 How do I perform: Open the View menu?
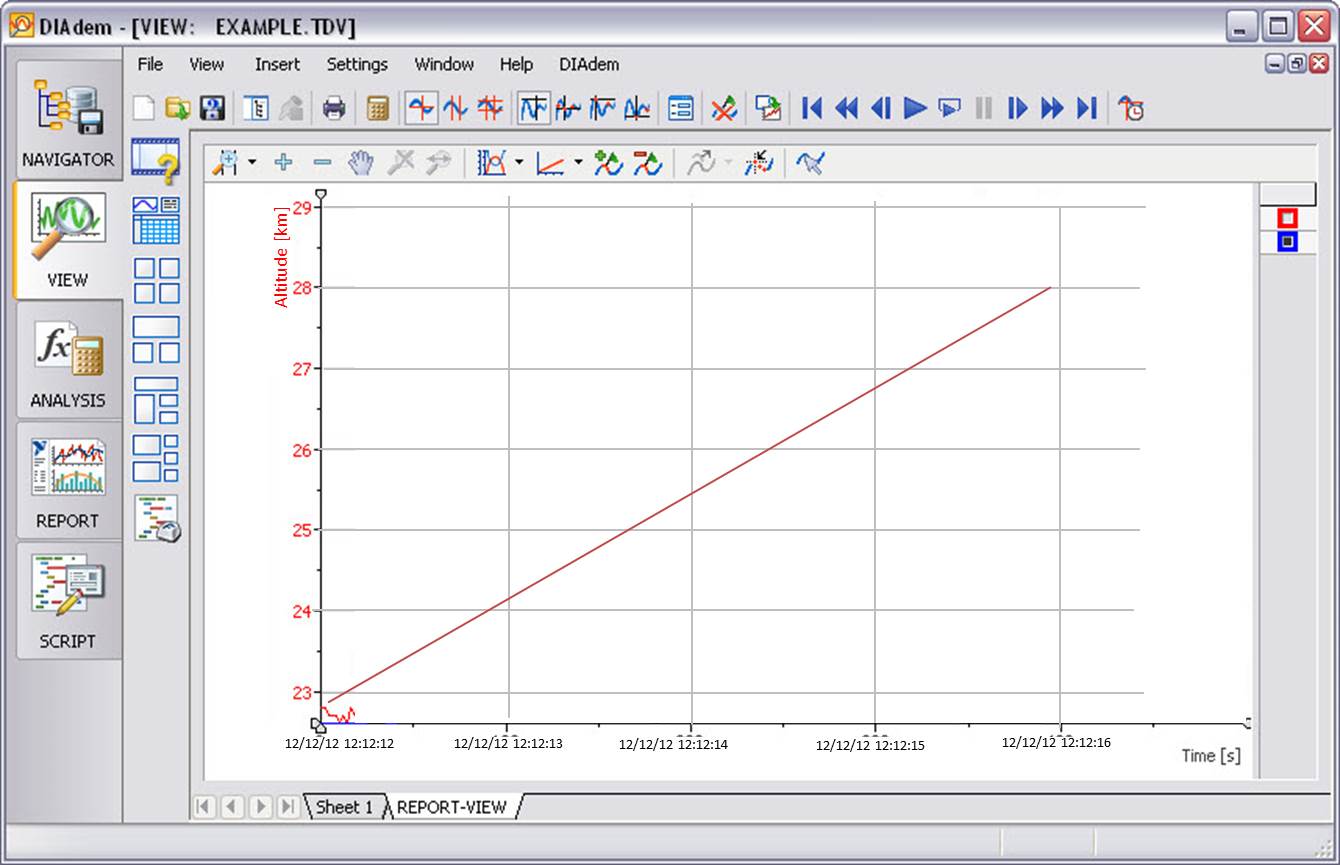[x=207, y=64]
